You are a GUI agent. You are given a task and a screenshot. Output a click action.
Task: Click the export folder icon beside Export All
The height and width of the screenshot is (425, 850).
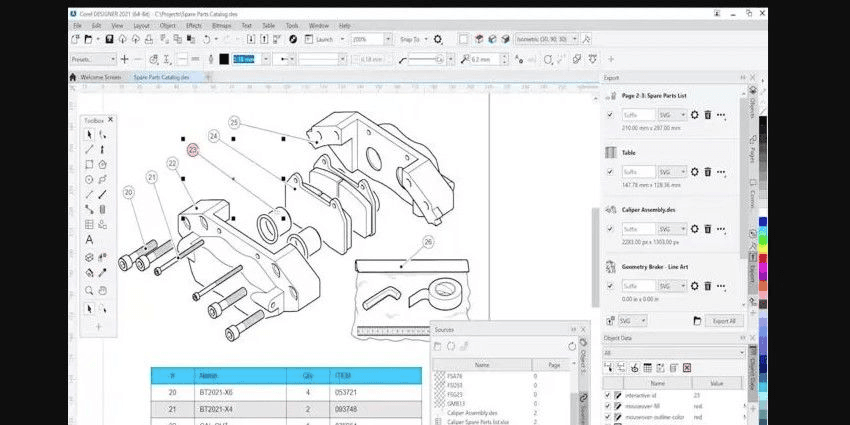click(x=697, y=321)
